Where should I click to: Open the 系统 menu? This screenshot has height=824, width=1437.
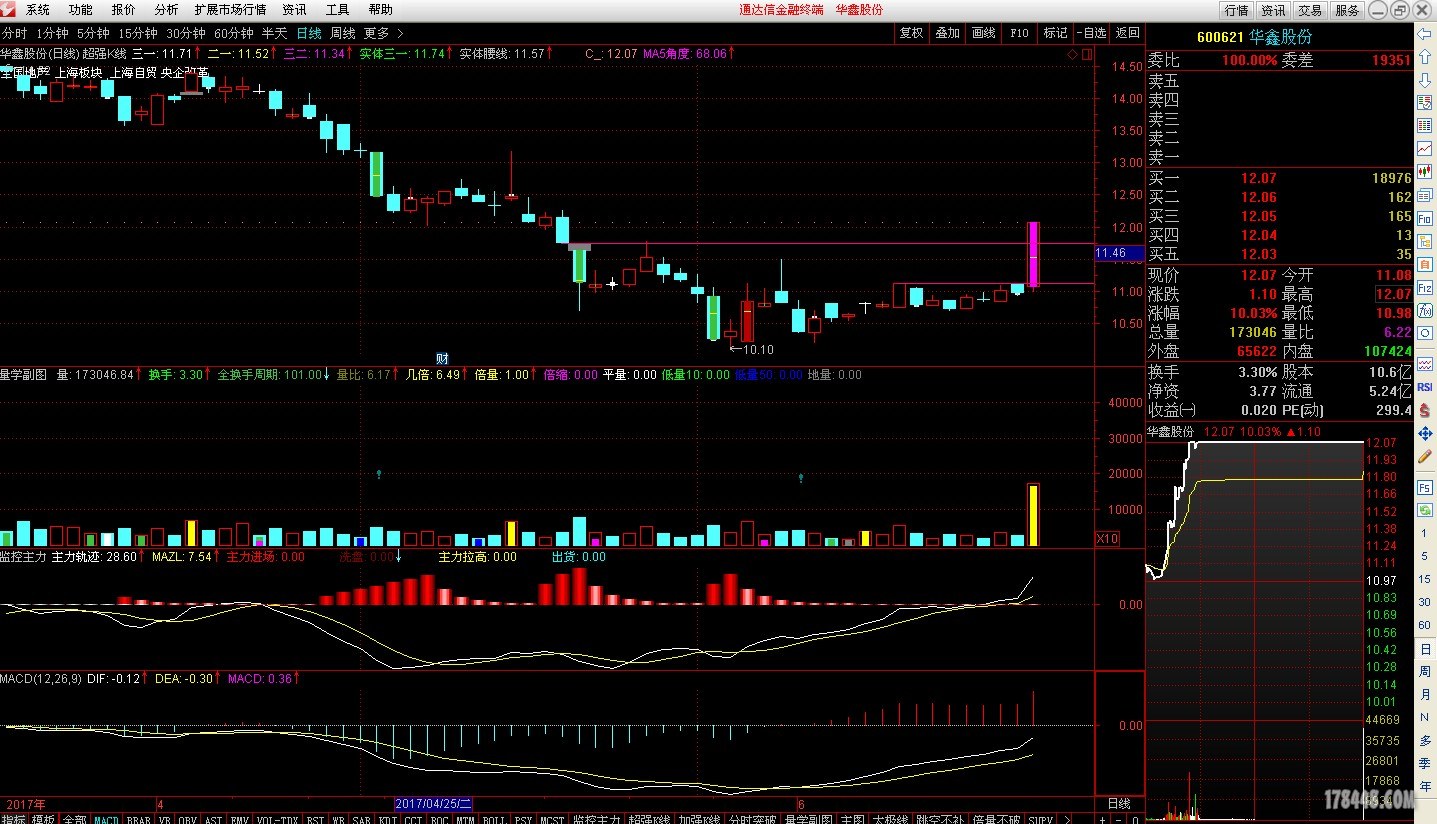coord(38,10)
